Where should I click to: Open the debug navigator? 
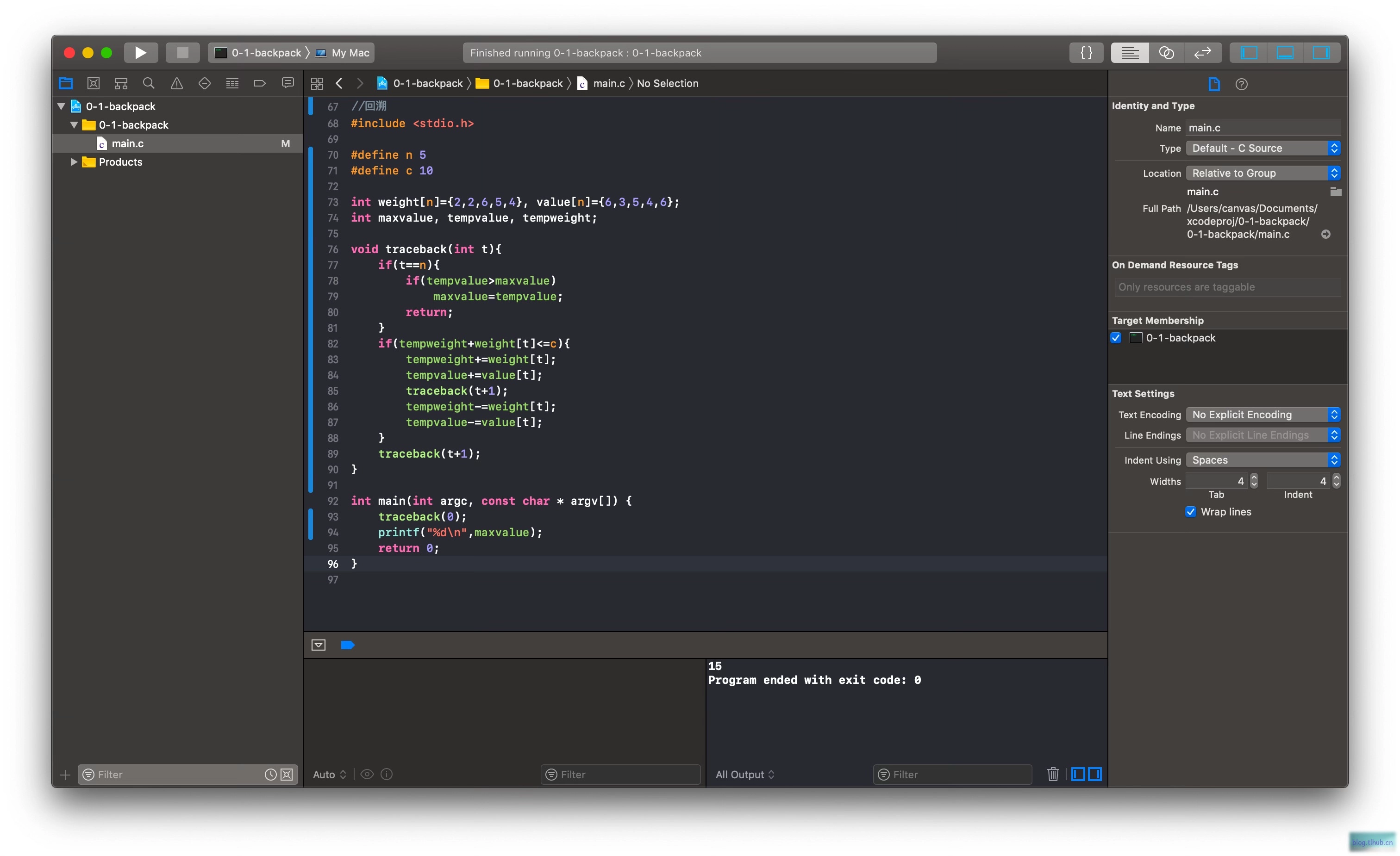232,83
